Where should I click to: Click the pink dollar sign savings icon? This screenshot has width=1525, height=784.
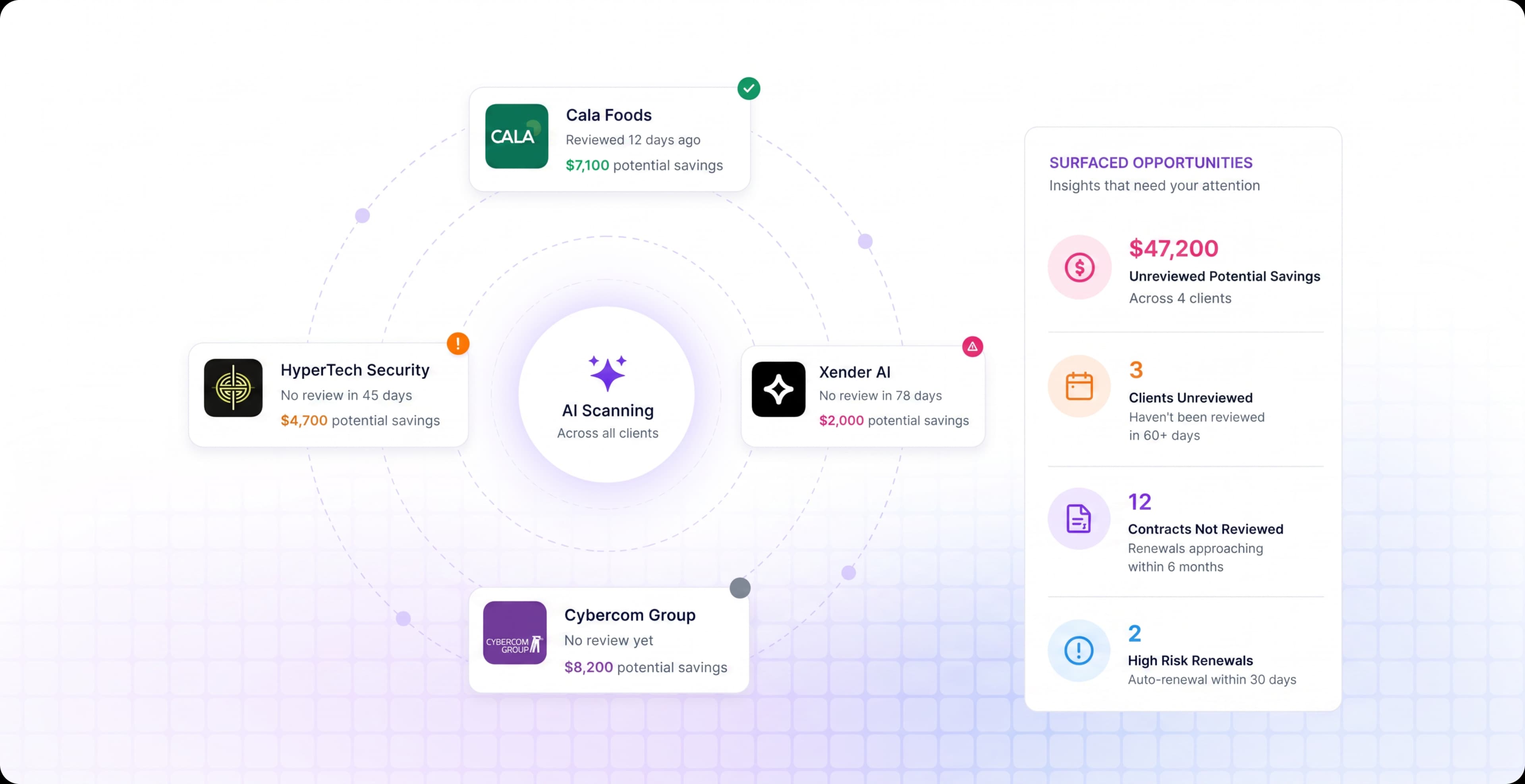(1080, 267)
